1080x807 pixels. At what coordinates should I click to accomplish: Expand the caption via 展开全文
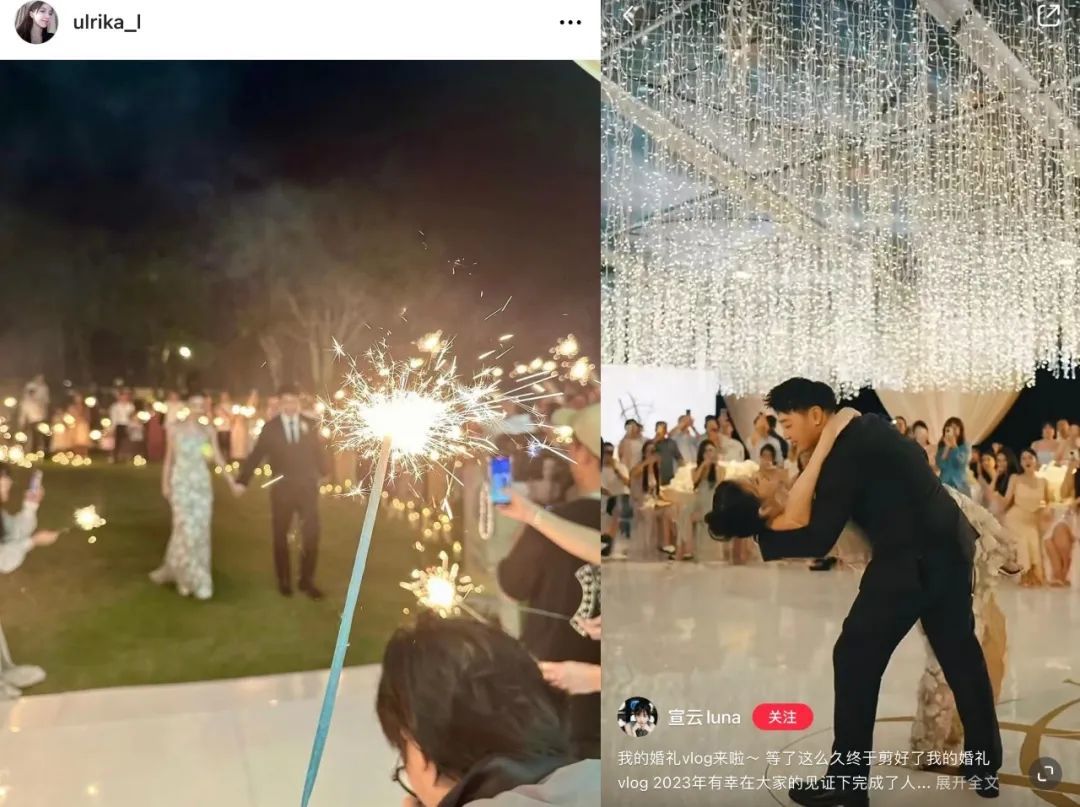point(967,783)
